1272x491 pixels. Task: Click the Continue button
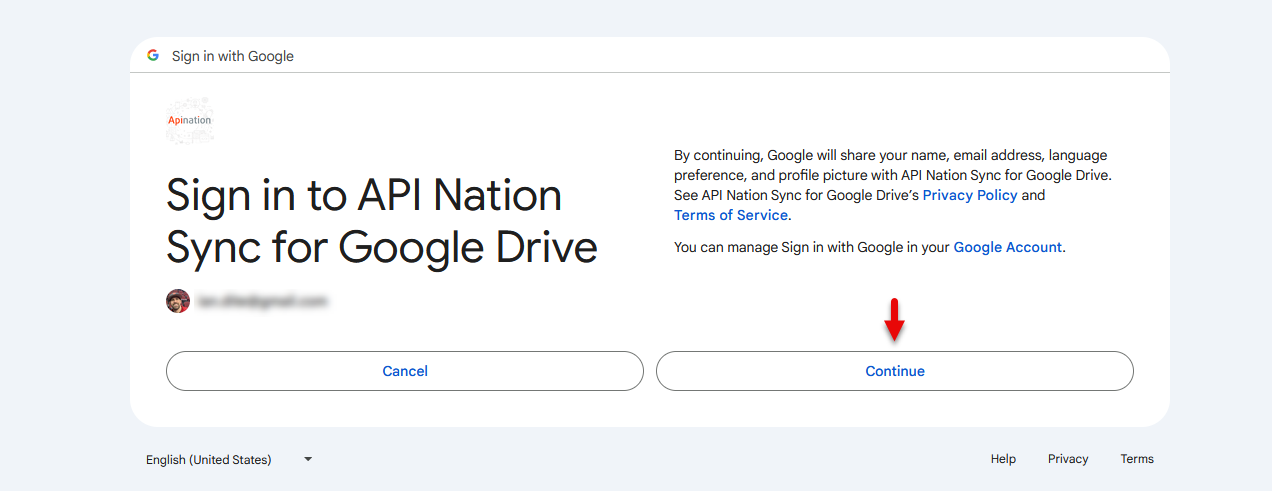click(895, 371)
